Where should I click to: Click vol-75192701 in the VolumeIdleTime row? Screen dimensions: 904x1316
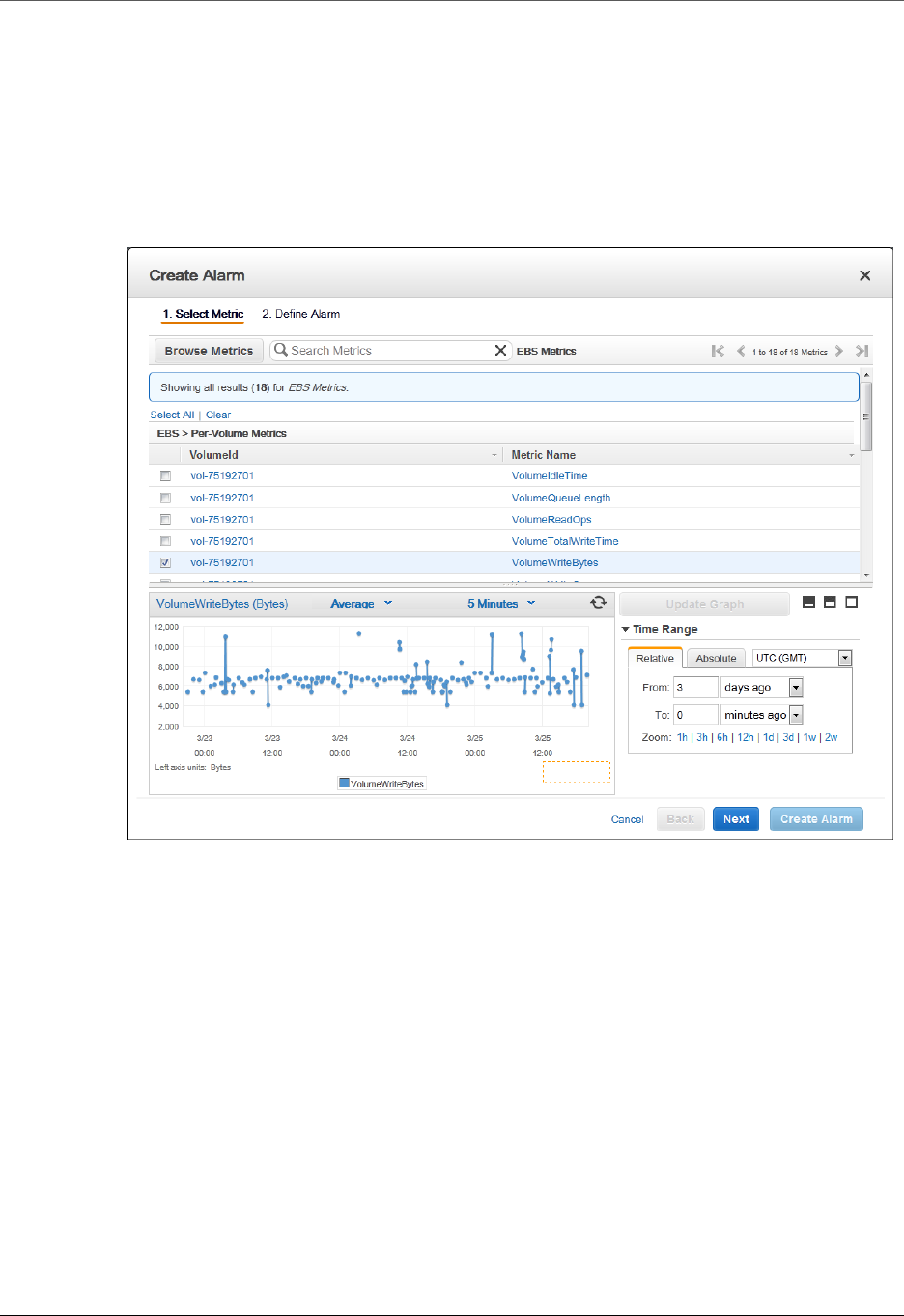(x=222, y=476)
